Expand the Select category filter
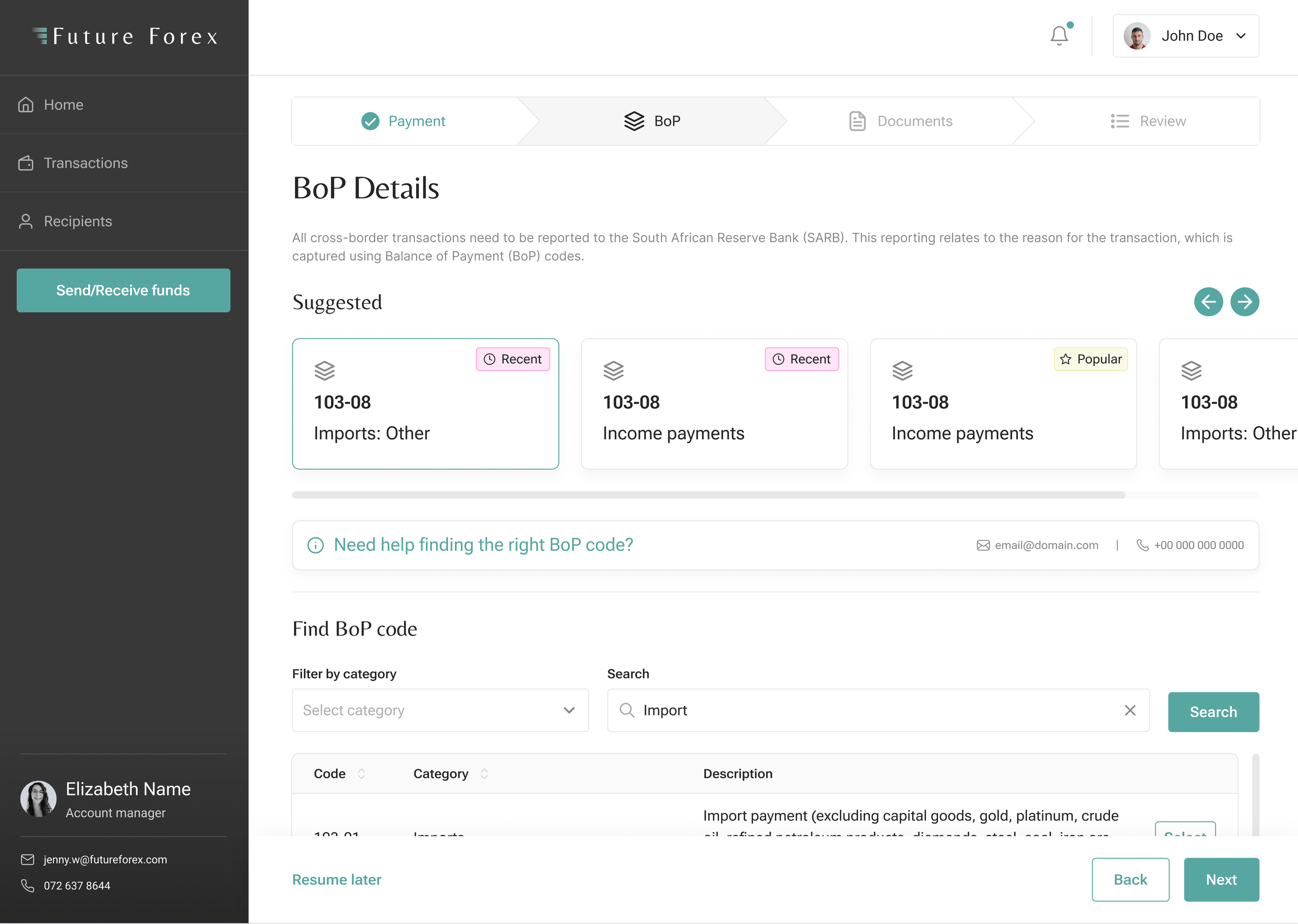This screenshot has height=924, width=1298. [x=440, y=710]
